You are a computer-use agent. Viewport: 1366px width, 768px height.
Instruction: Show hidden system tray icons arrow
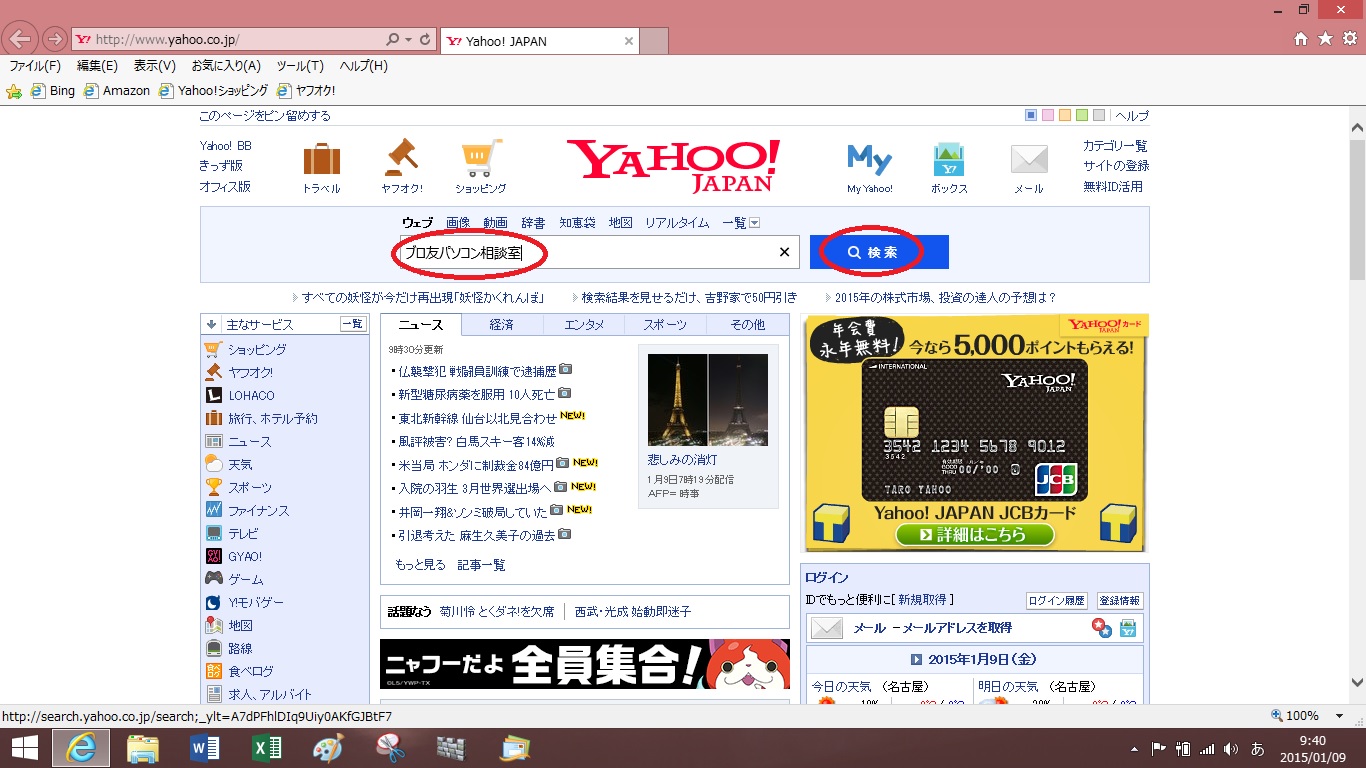coord(1134,748)
